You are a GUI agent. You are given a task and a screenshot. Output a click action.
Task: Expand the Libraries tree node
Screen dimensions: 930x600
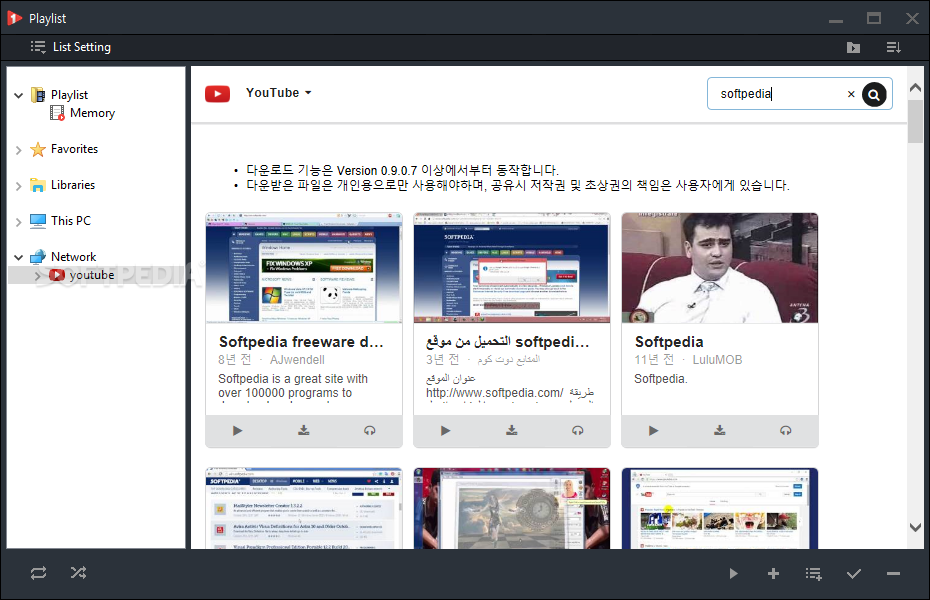coord(18,186)
